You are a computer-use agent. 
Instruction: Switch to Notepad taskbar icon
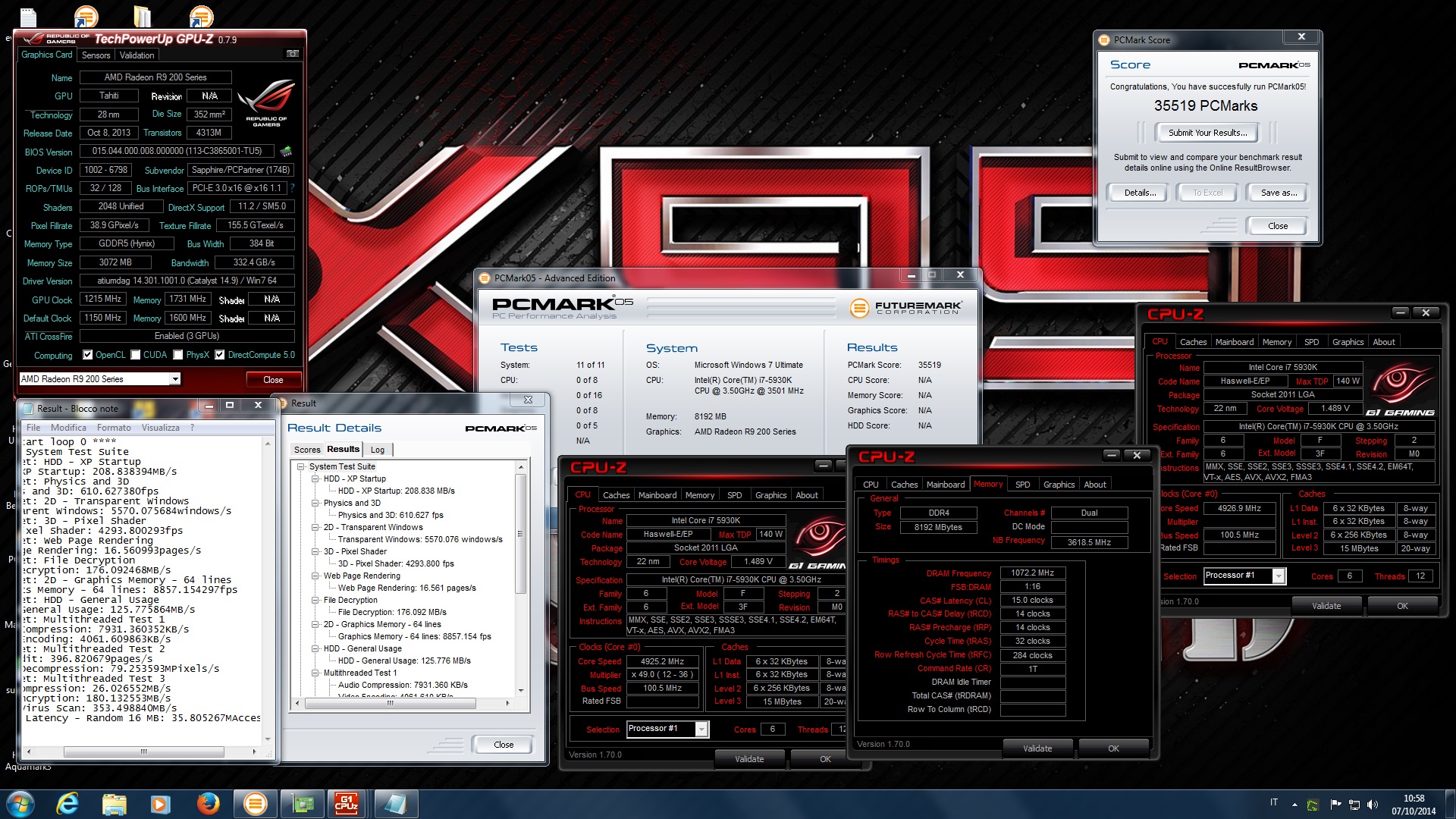tap(395, 804)
